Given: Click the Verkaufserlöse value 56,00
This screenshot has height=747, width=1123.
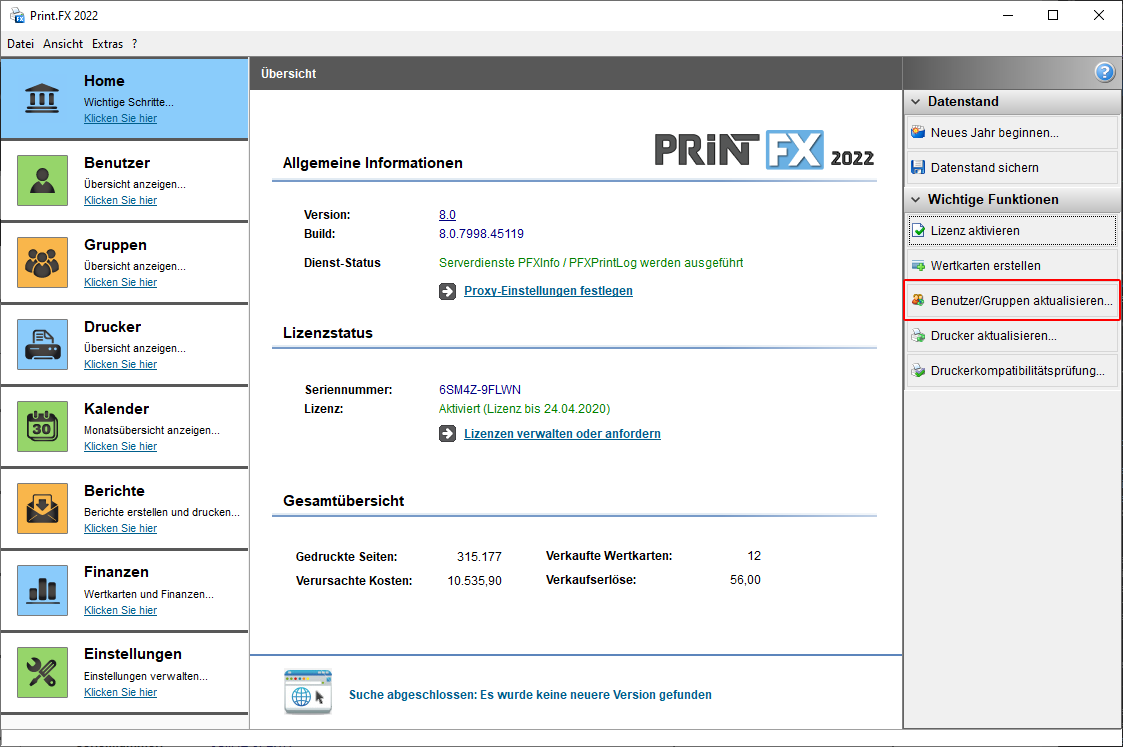Looking at the screenshot, I should pos(745,580).
